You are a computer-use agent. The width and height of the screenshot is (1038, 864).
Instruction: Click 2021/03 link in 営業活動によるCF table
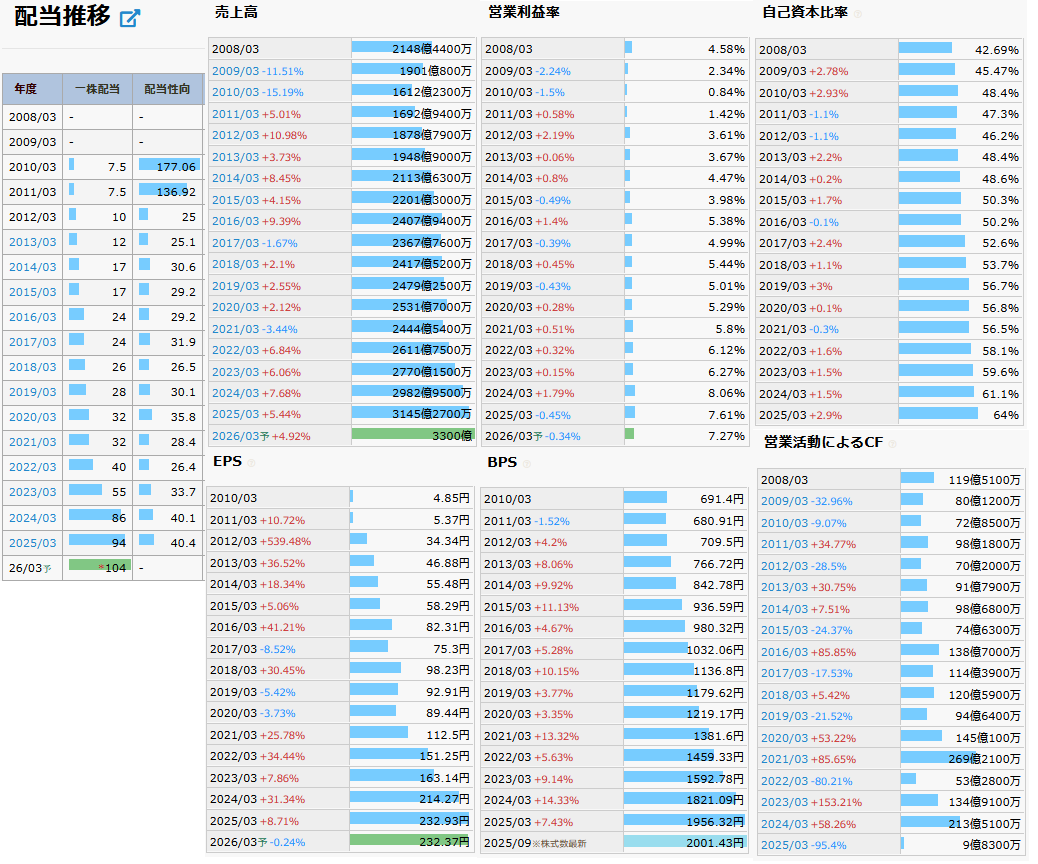tap(783, 760)
